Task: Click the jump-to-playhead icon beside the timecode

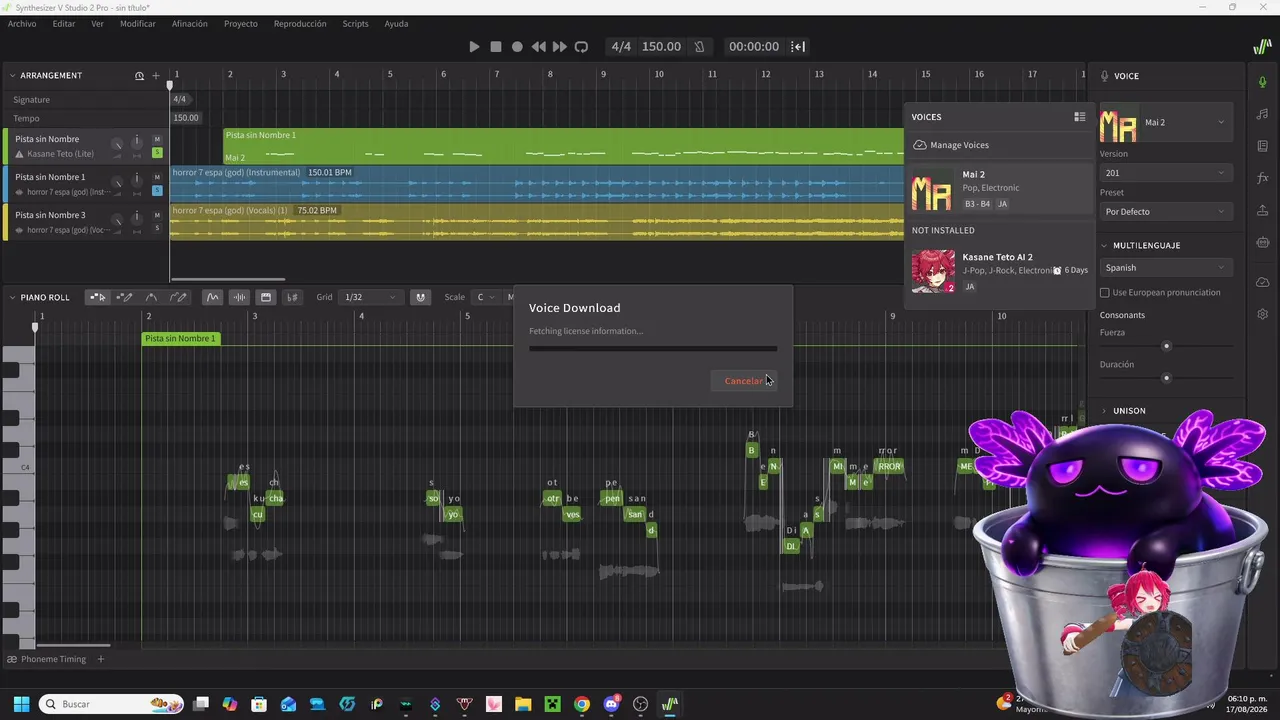Action: point(798,47)
